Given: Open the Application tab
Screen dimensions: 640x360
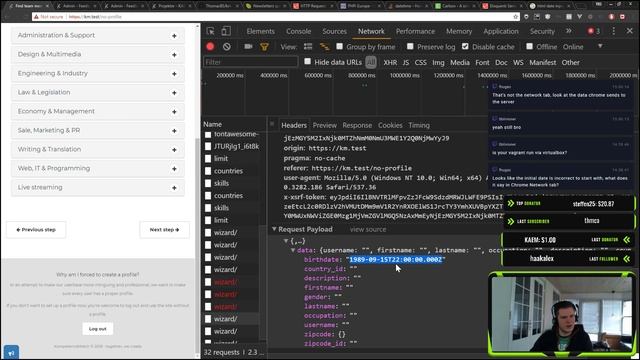Looking at the screenshot, I should click(x=501, y=31).
